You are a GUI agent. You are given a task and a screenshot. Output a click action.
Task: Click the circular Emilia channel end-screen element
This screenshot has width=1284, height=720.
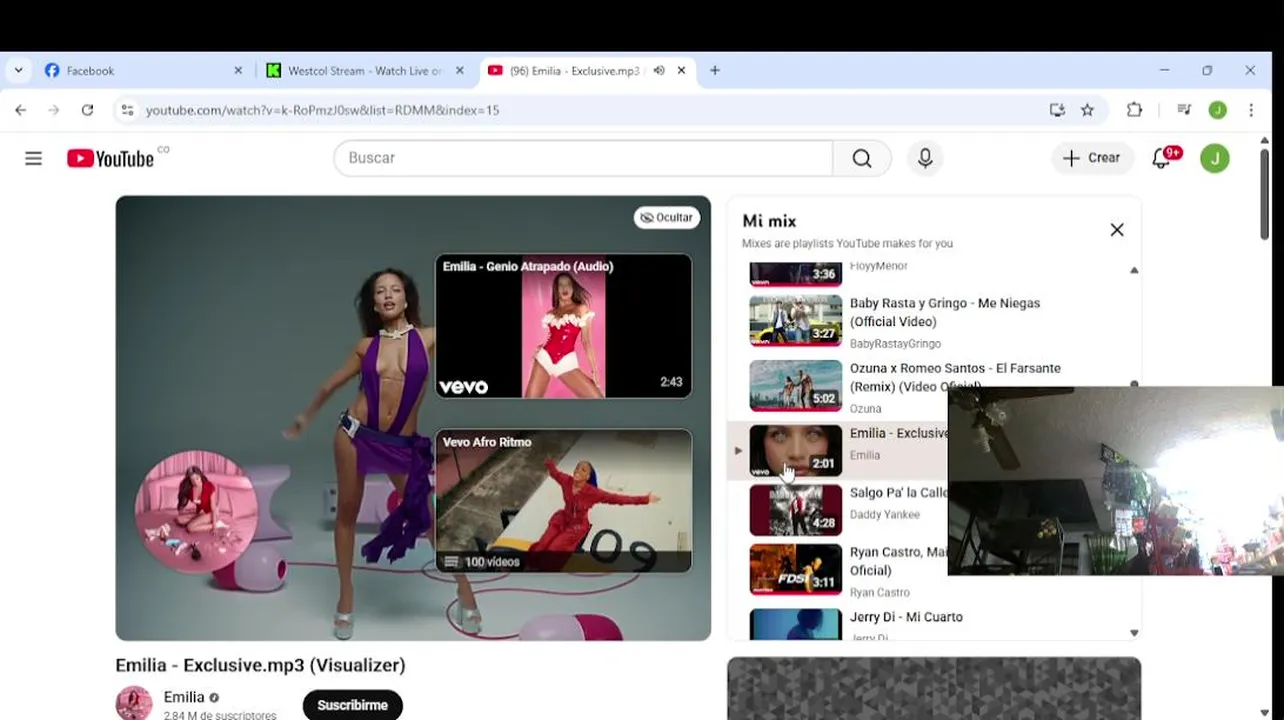(196, 511)
